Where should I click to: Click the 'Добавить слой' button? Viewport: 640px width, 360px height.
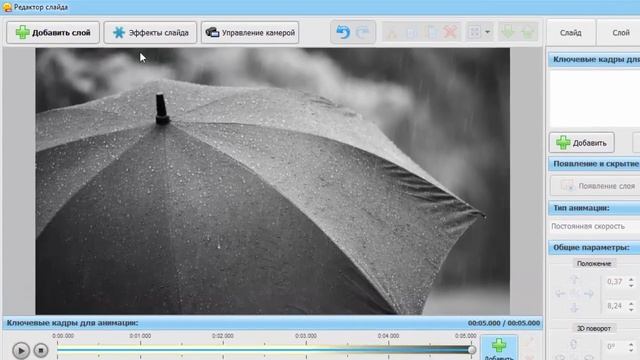pyautogui.click(x=53, y=32)
